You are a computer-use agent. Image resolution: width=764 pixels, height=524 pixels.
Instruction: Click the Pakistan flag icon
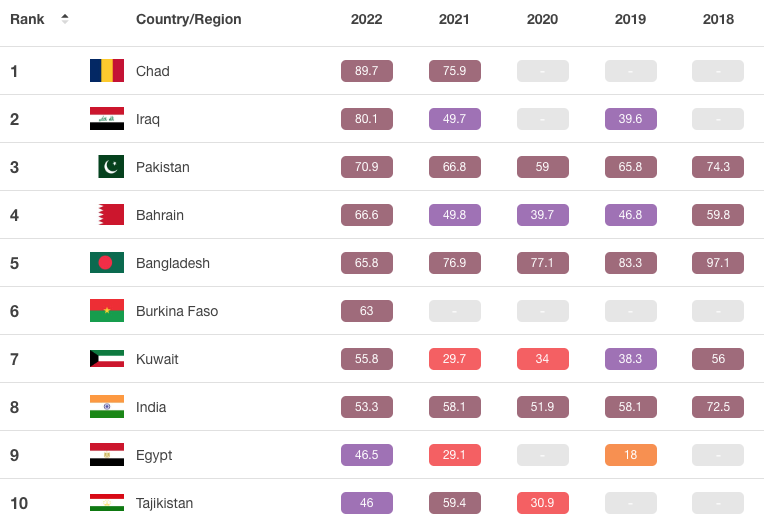111,167
